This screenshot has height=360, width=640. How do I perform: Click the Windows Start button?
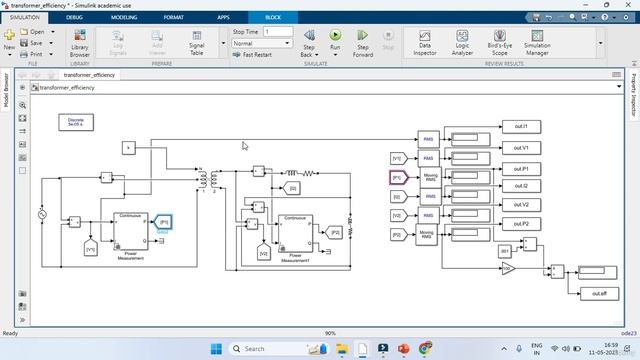pos(216,349)
